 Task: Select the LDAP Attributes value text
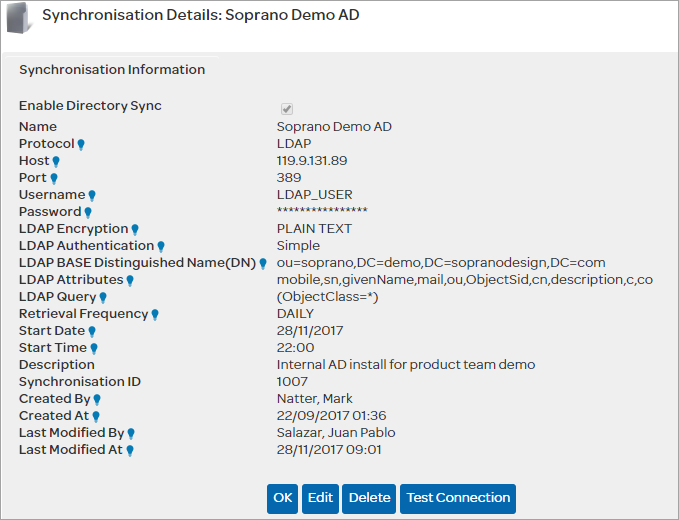coord(464,280)
